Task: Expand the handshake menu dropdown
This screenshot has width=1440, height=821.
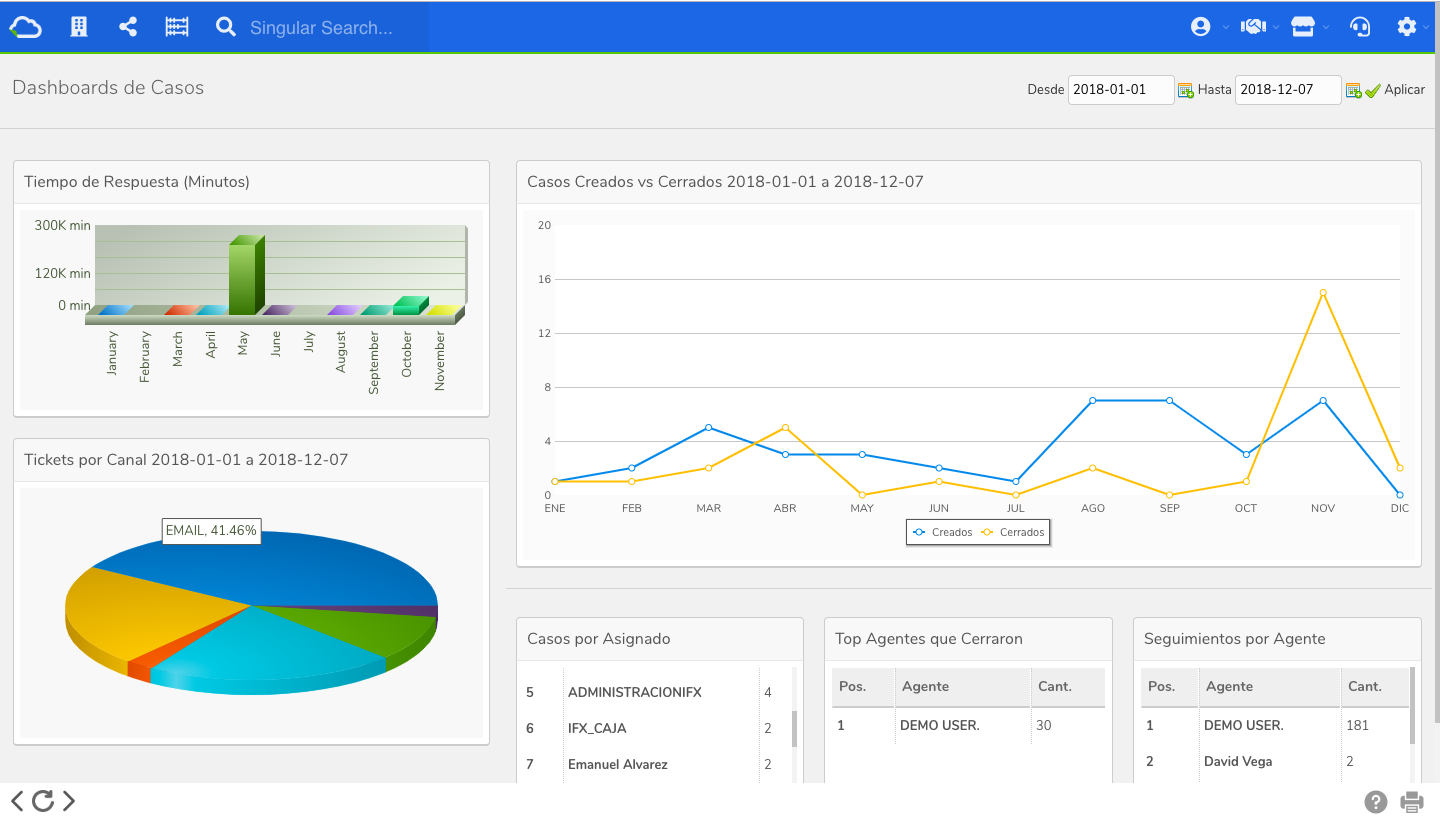Action: click(1258, 27)
